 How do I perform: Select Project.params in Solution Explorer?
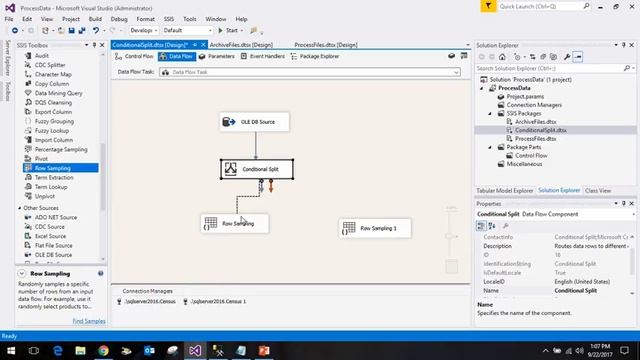click(525, 97)
